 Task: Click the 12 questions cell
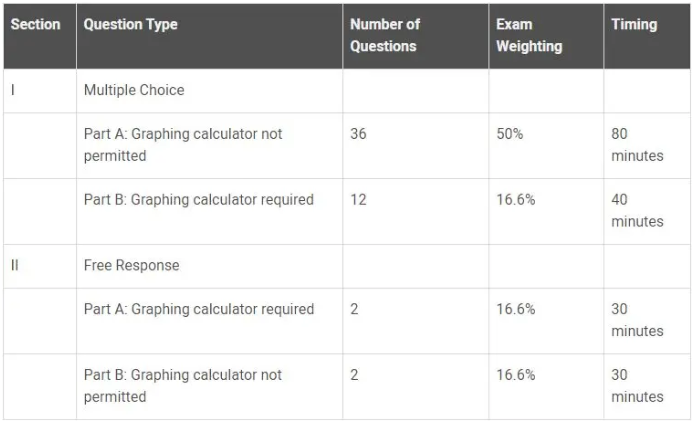pyautogui.click(x=358, y=200)
